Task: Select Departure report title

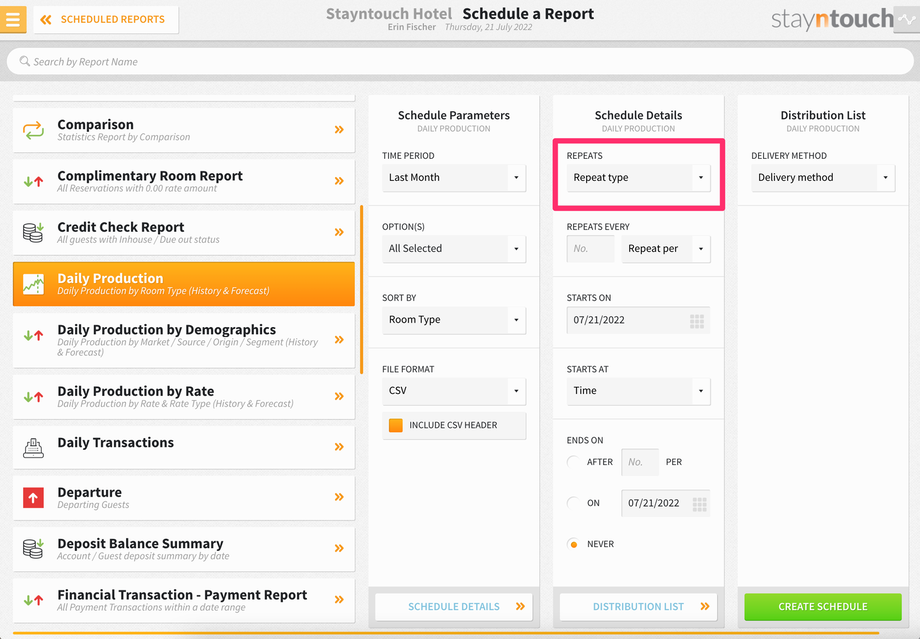Action: (90, 492)
